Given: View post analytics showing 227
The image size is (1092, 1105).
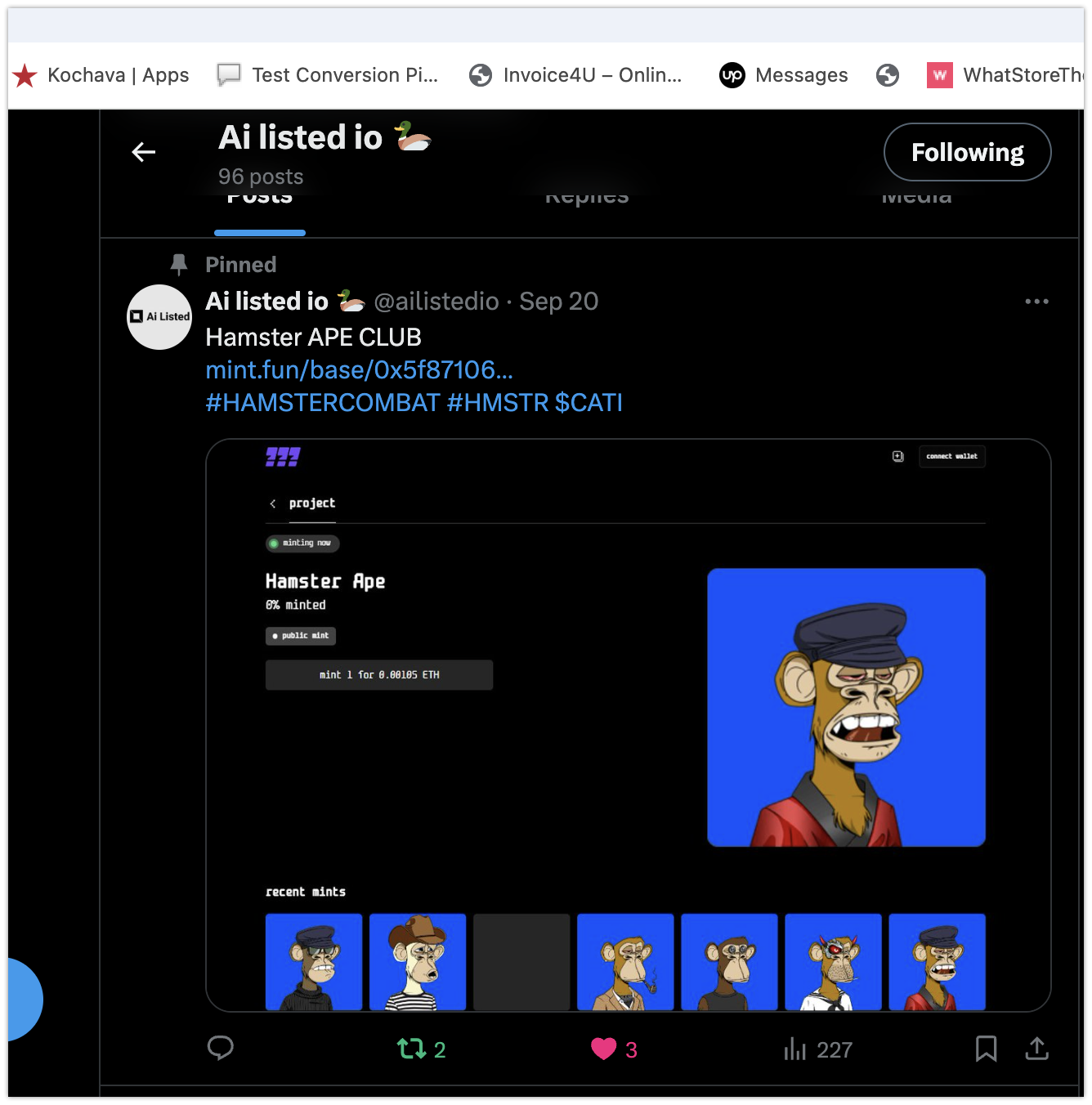Looking at the screenshot, I should coord(818,1049).
